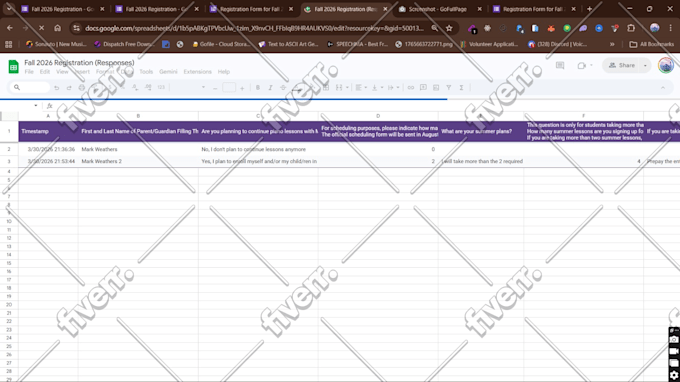Collapse the toolbar with the chevron
Image resolution: width=680 pixels, height=382 pixels.
[663, 88]
